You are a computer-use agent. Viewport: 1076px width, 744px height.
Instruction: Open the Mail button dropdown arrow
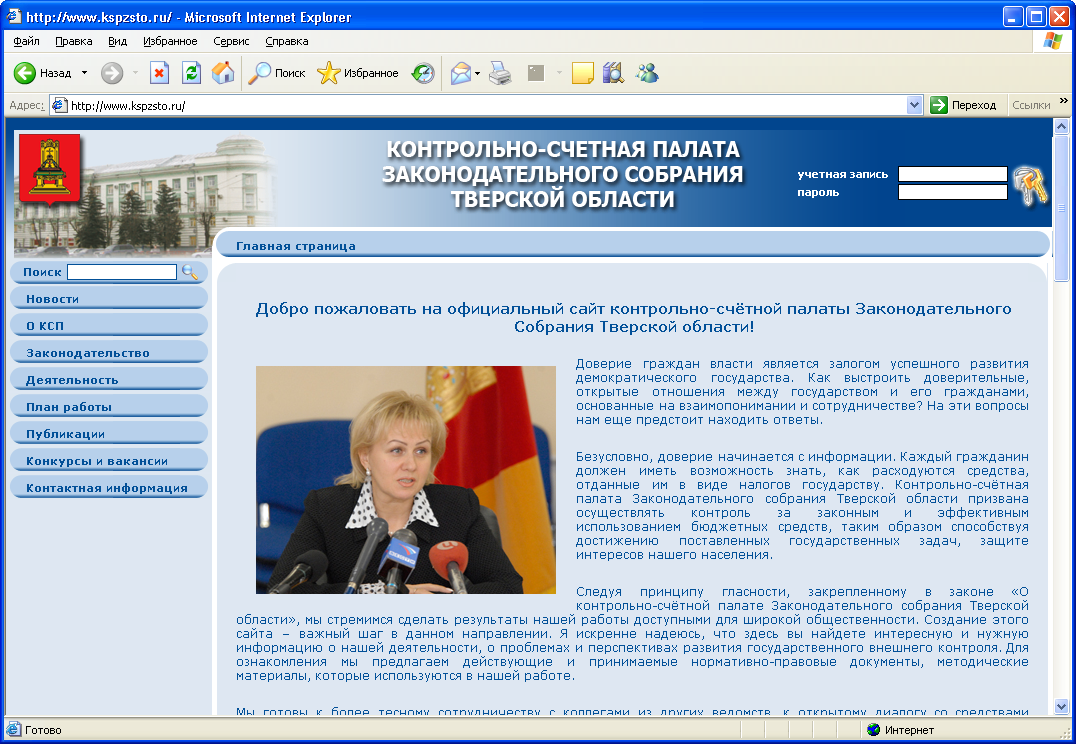[x=478, y=73]
